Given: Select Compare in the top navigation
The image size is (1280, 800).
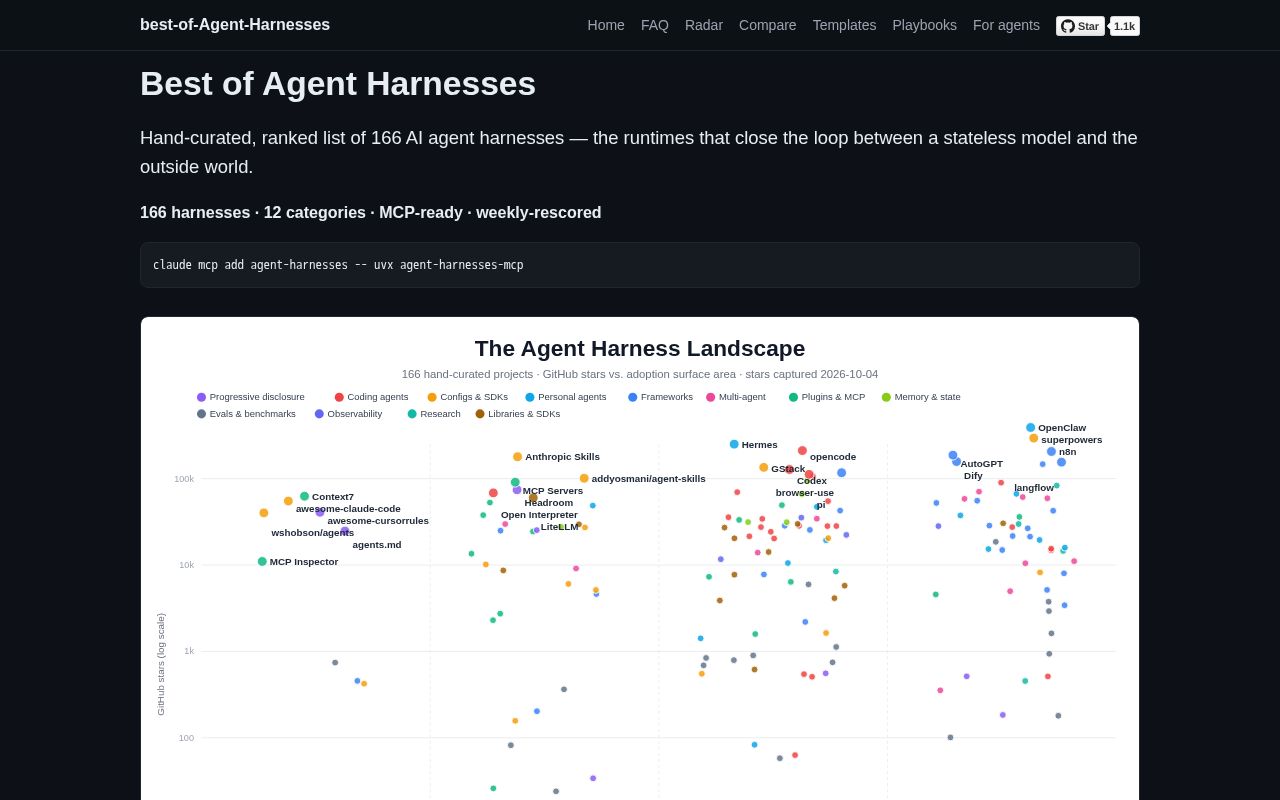Looking at the screenshot, I should click(768, 25).
